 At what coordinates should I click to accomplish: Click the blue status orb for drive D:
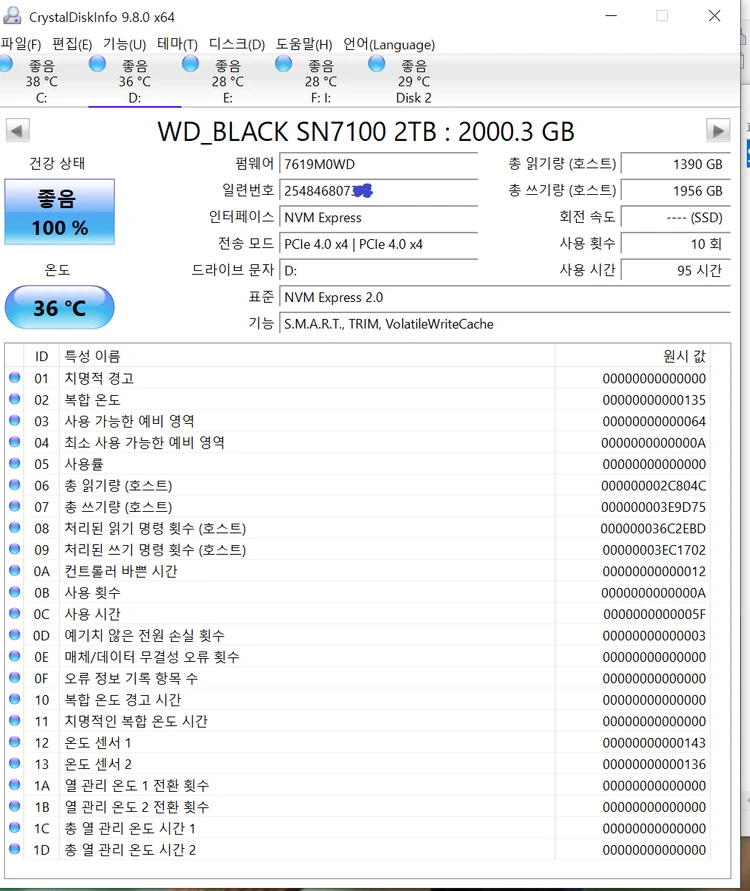pyautogui.click(x=97, y=63)
